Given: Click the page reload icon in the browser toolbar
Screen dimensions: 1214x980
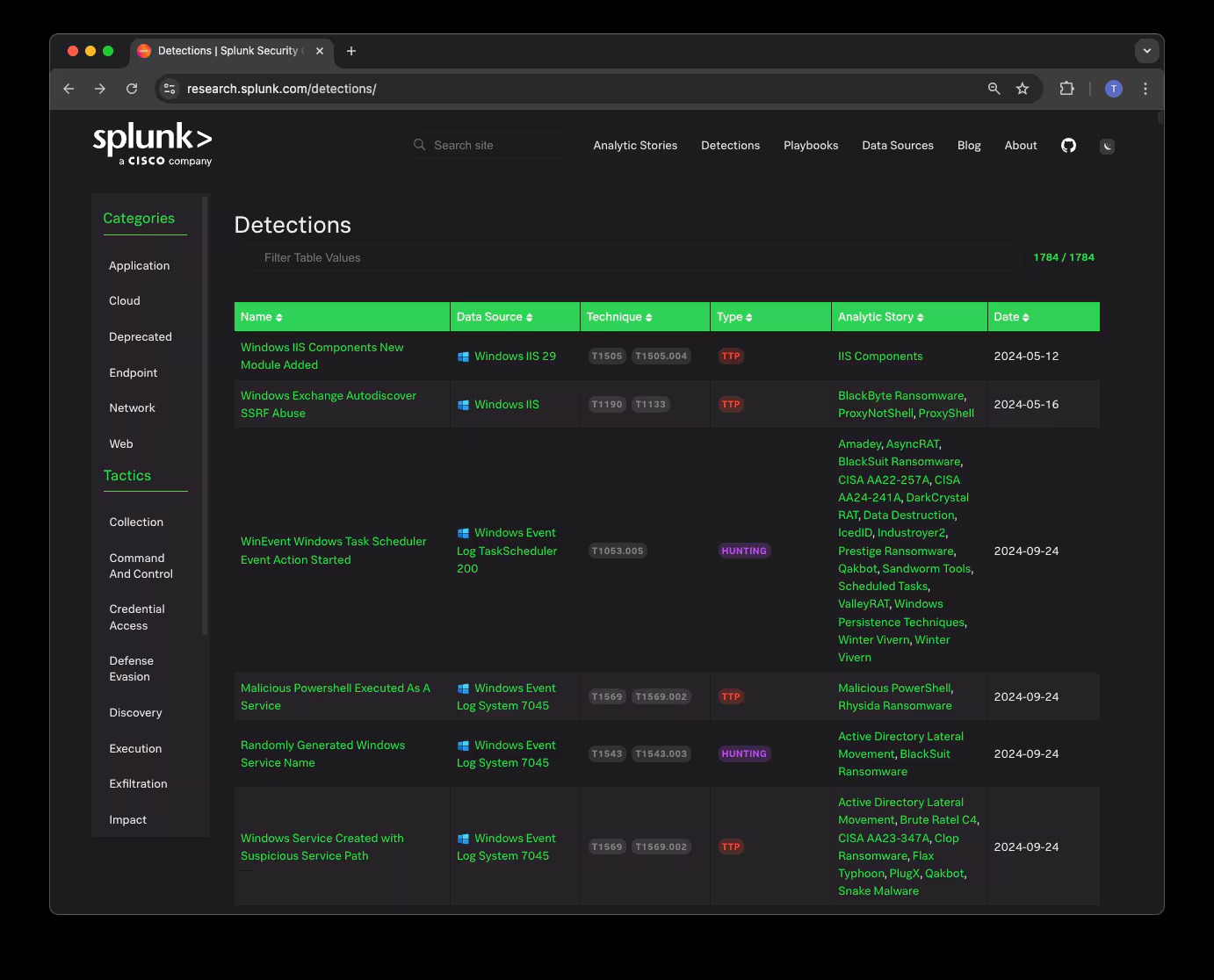Looking at the screenshot, I should [132, 89].
